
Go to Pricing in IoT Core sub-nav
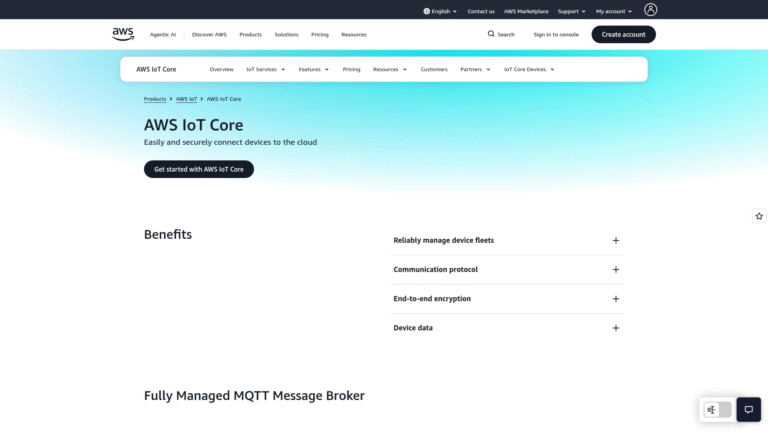[x=351, y=70]
